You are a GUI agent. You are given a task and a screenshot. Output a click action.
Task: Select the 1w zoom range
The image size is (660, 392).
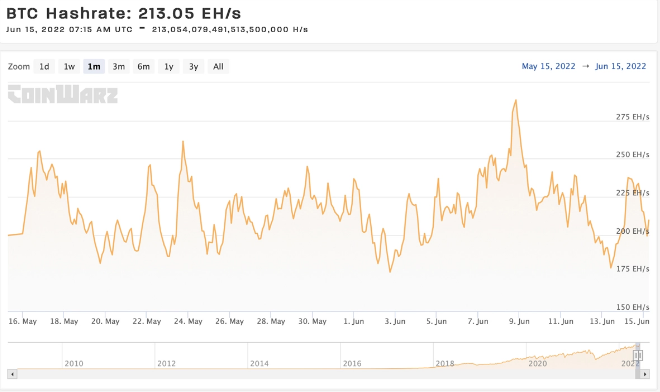click(69, 67)
